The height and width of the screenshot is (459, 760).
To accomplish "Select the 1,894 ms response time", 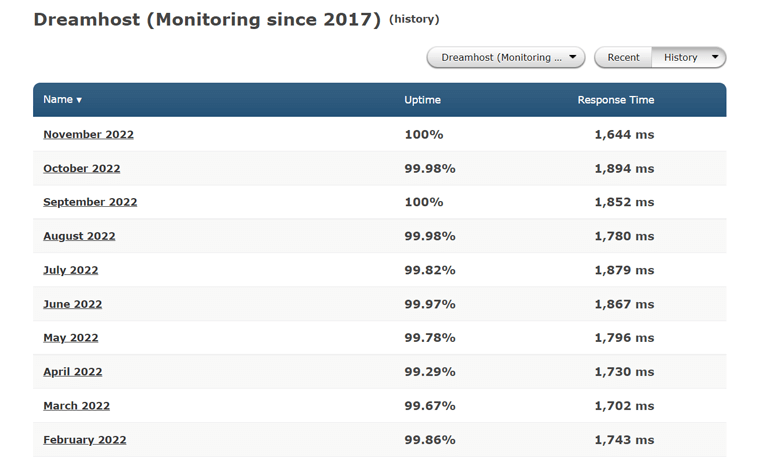I will pyautogui.click(x=624, y=169).
